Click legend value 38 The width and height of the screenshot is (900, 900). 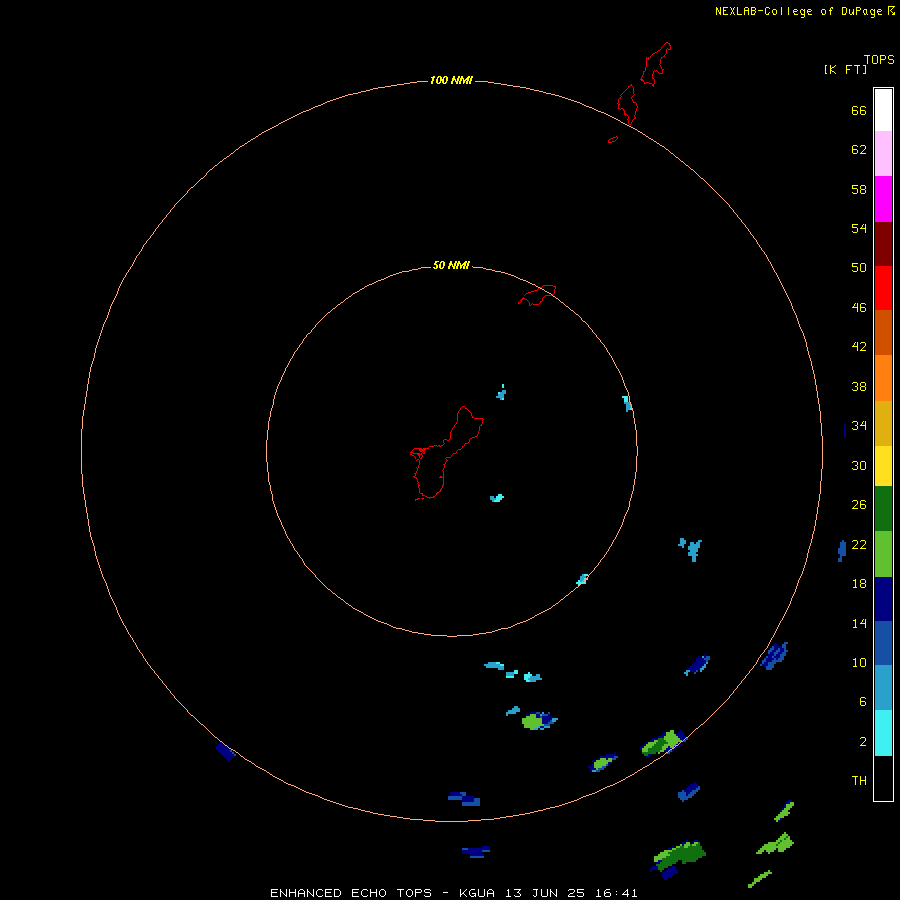859,386
